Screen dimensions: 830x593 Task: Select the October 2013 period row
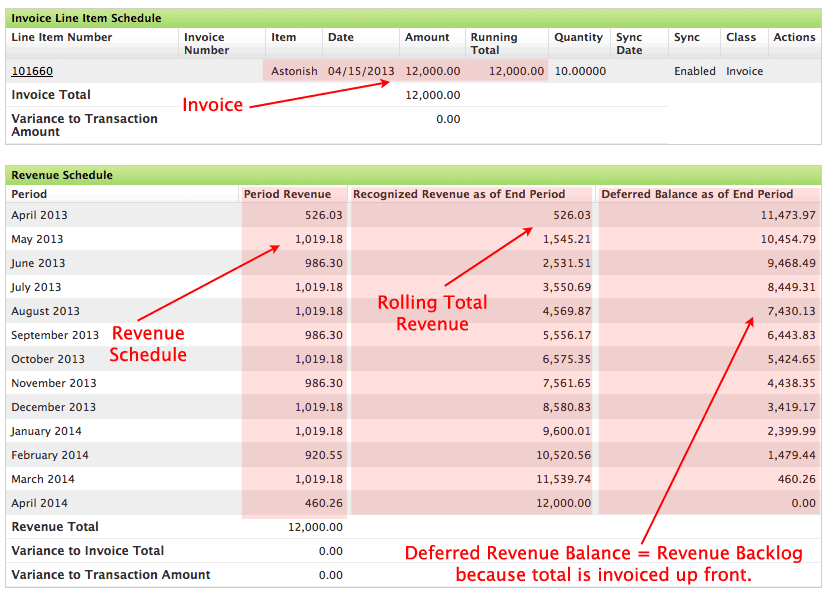(413, 359)
